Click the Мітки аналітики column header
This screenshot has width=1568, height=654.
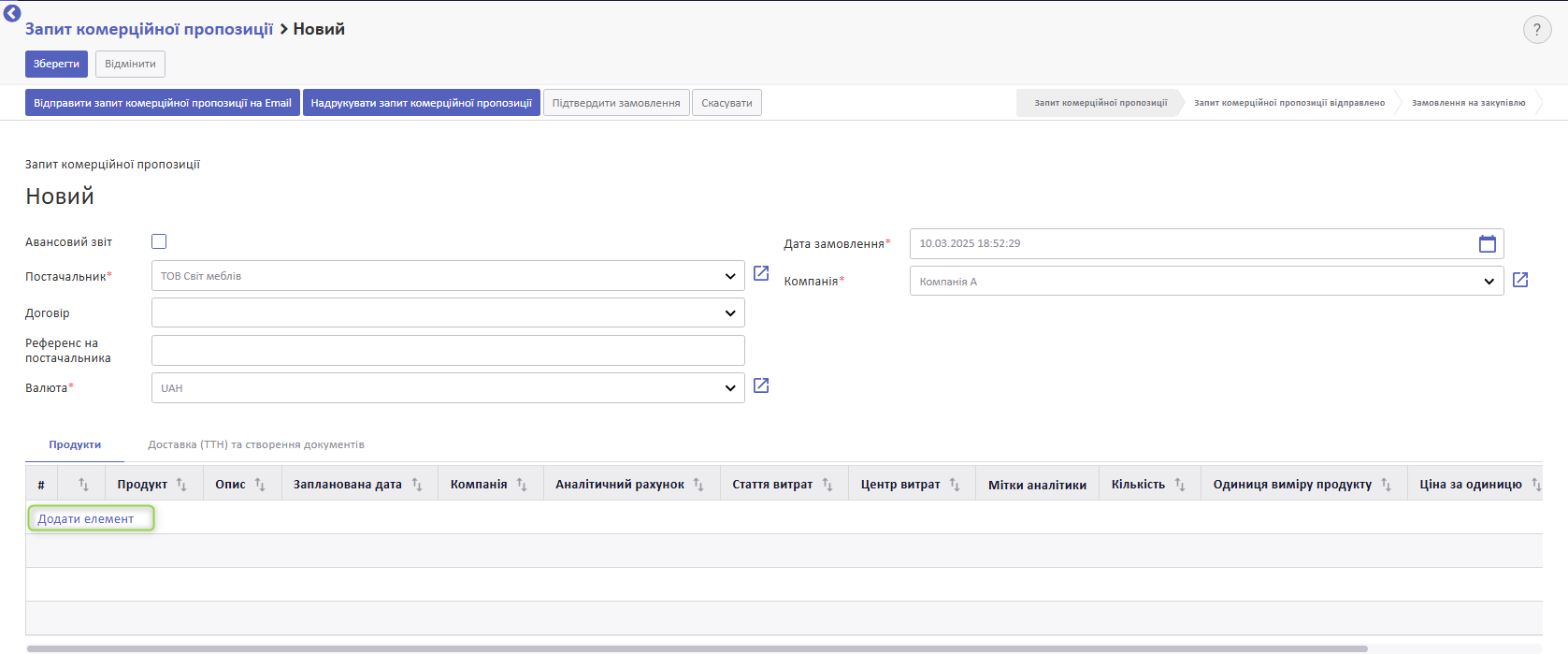click(1037, 485)
